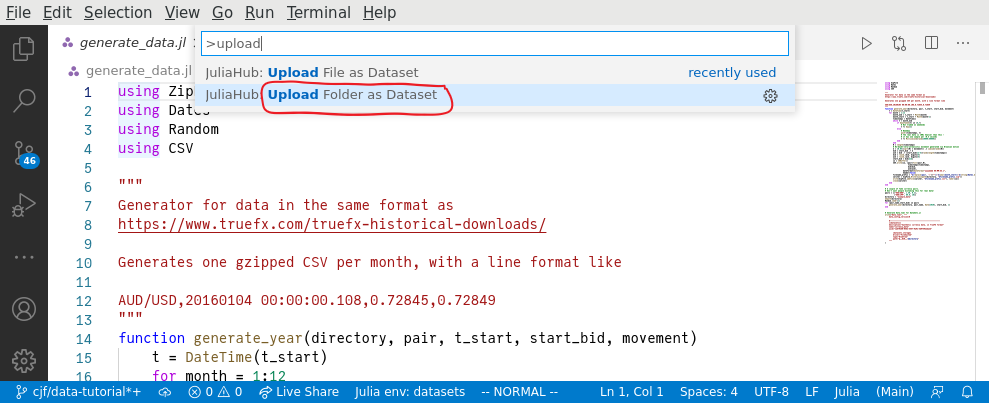Open the Run menu
The image size is (989, 403).
[259, 13]
